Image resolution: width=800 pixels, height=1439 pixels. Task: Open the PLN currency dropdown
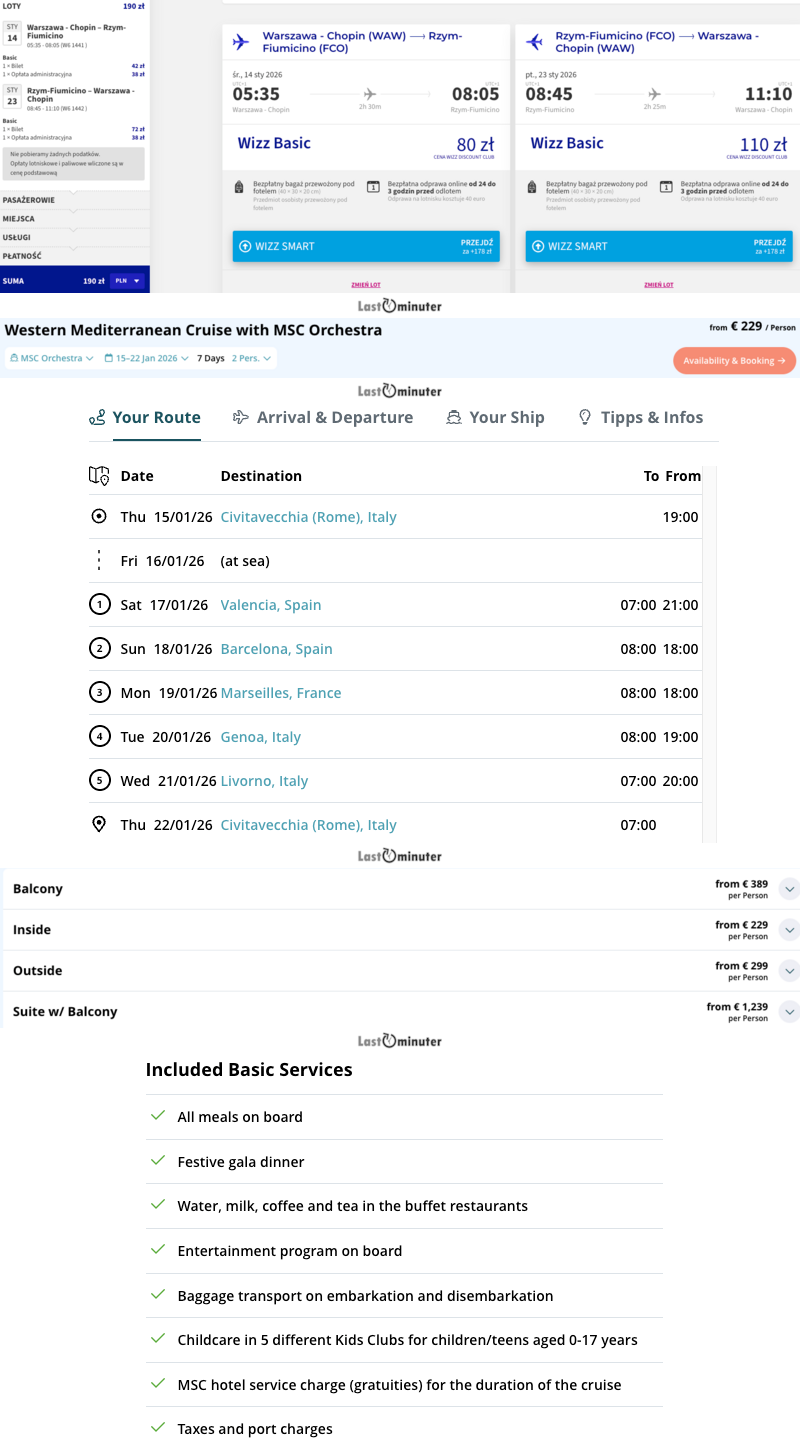click(127, 281)
